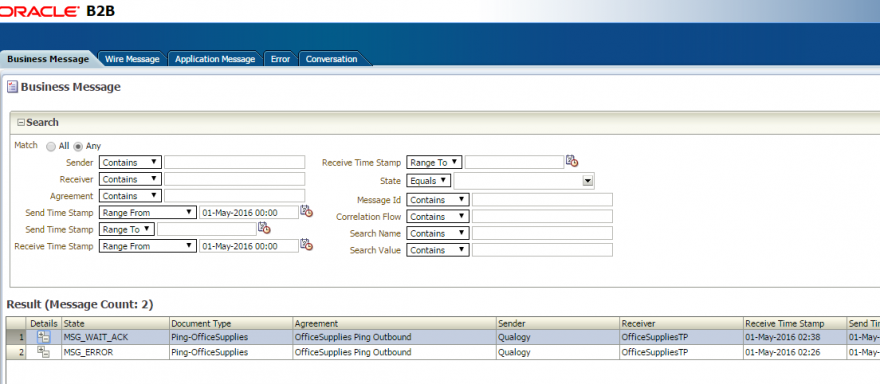Viewport: 880px width, 384px height.
Task: Switch to the Wire Message tab
Action: [132, 59]
